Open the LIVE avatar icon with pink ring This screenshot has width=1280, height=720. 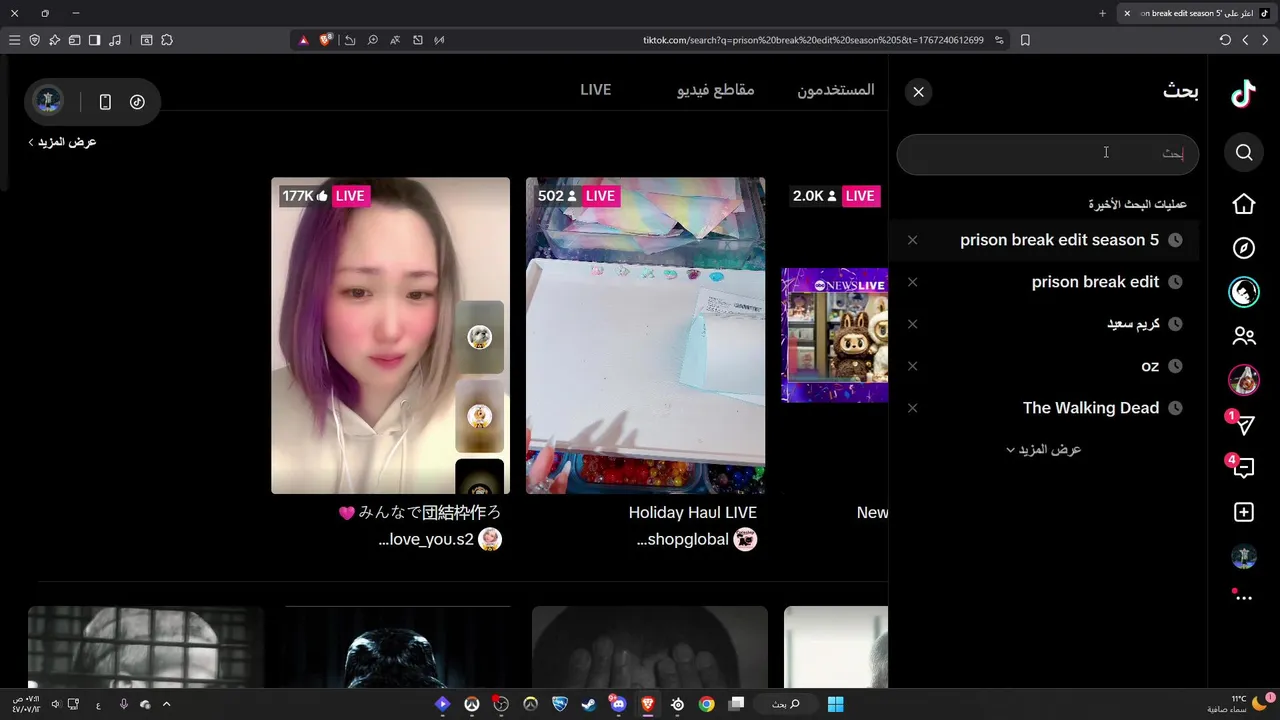pyautogui.click(x=1244, y=380)
